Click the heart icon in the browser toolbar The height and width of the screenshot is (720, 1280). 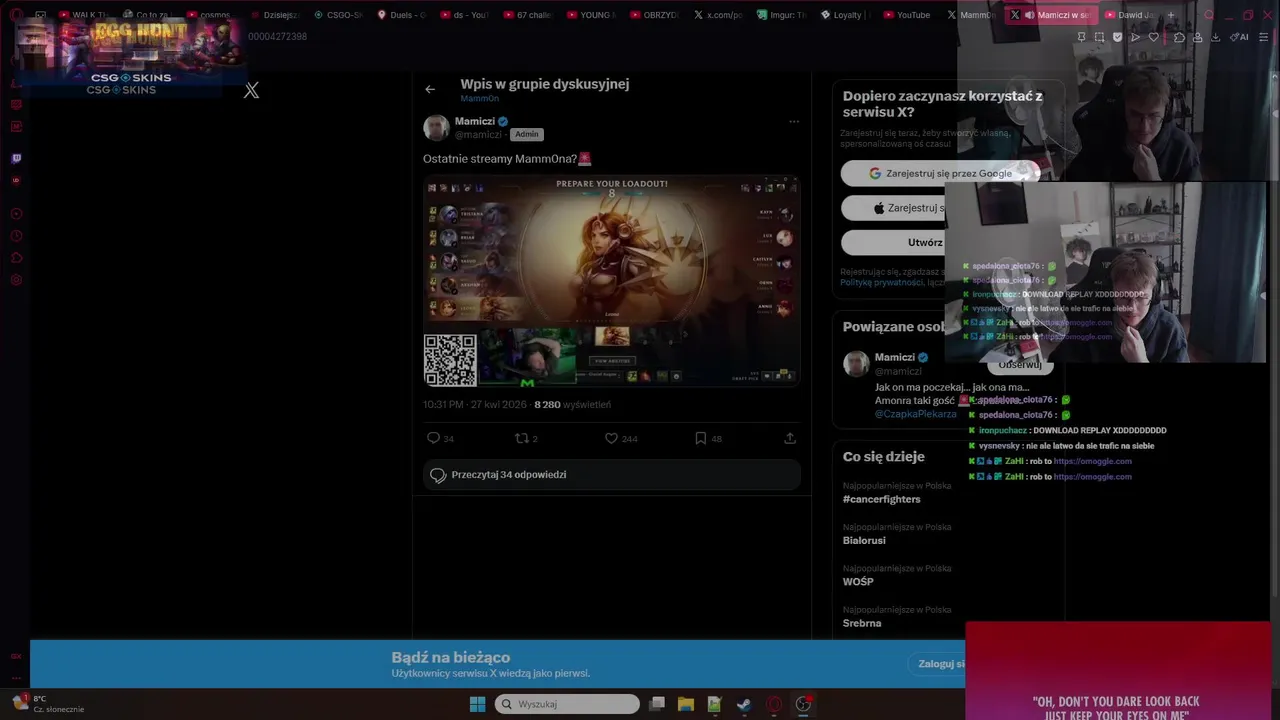tap(1153, 37)
